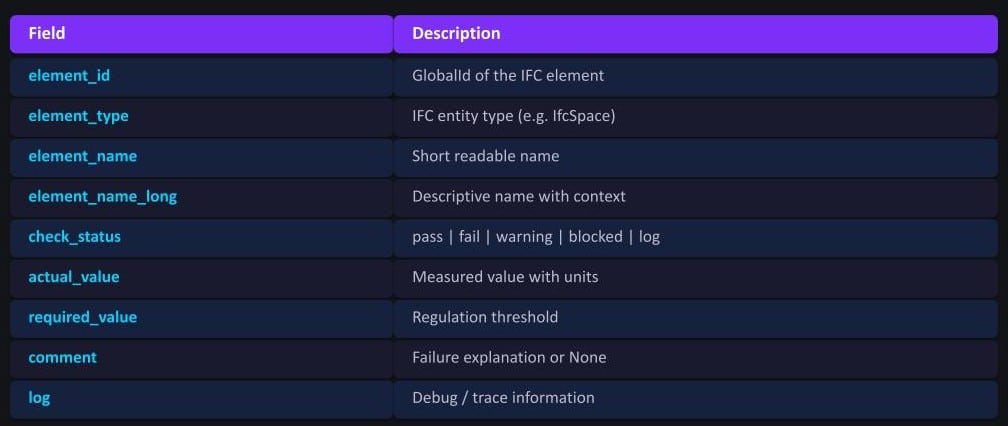This screenshot has width=1008, height=426.
Task: Click the Field column header
Action: tap(47, 34)
